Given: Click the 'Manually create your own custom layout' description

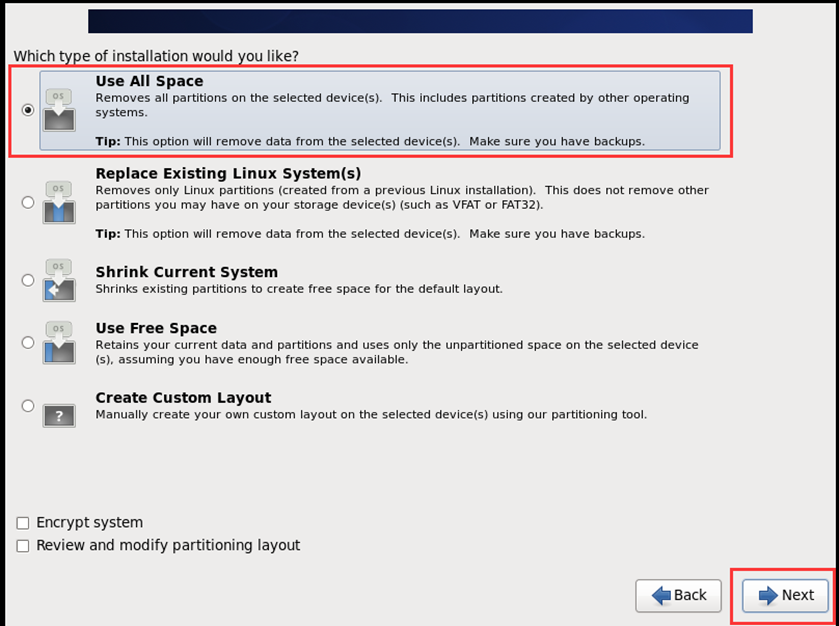Looking at the screenshot, I should tap(371, 415).
